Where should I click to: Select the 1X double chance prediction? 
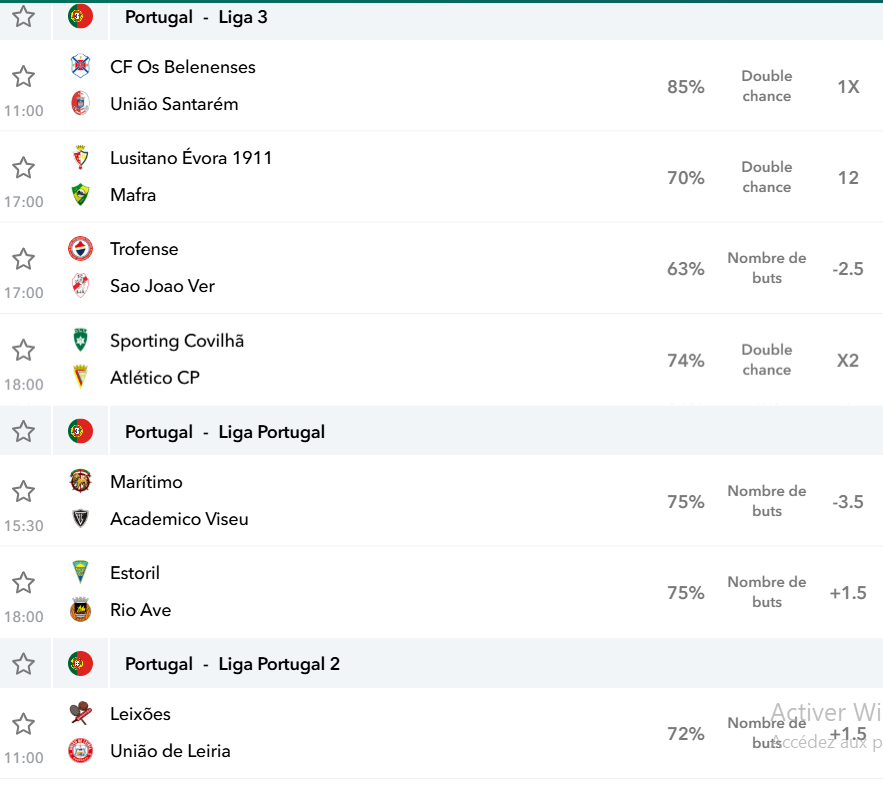848,87
